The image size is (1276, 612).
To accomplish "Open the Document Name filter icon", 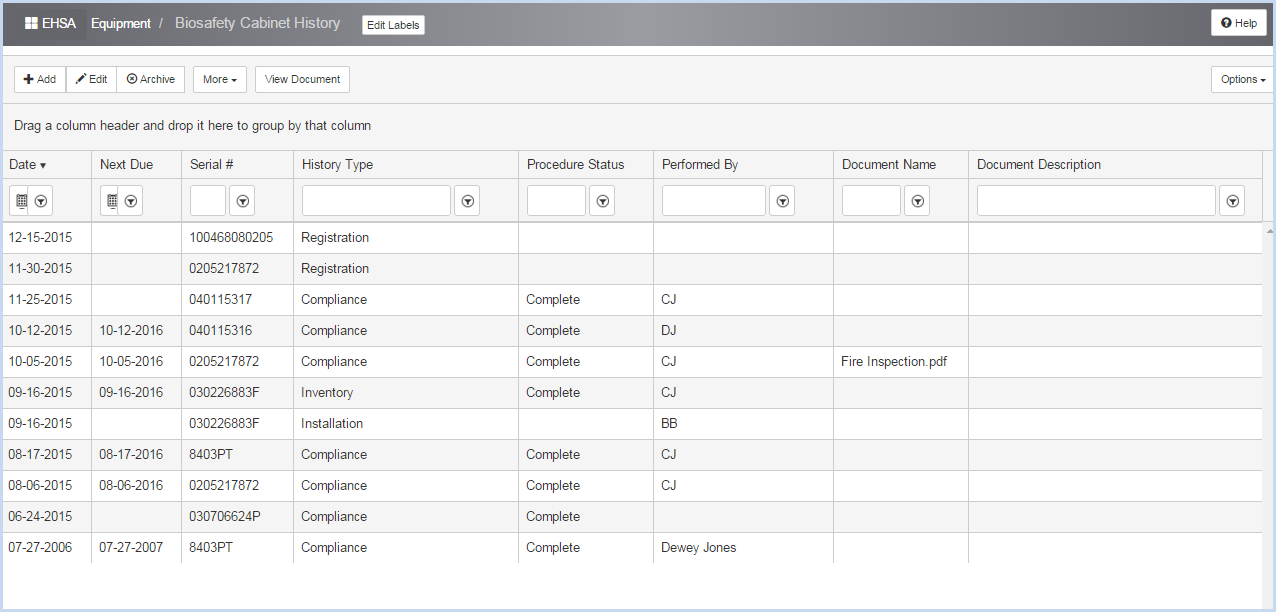I will click(x=917, y=201).
